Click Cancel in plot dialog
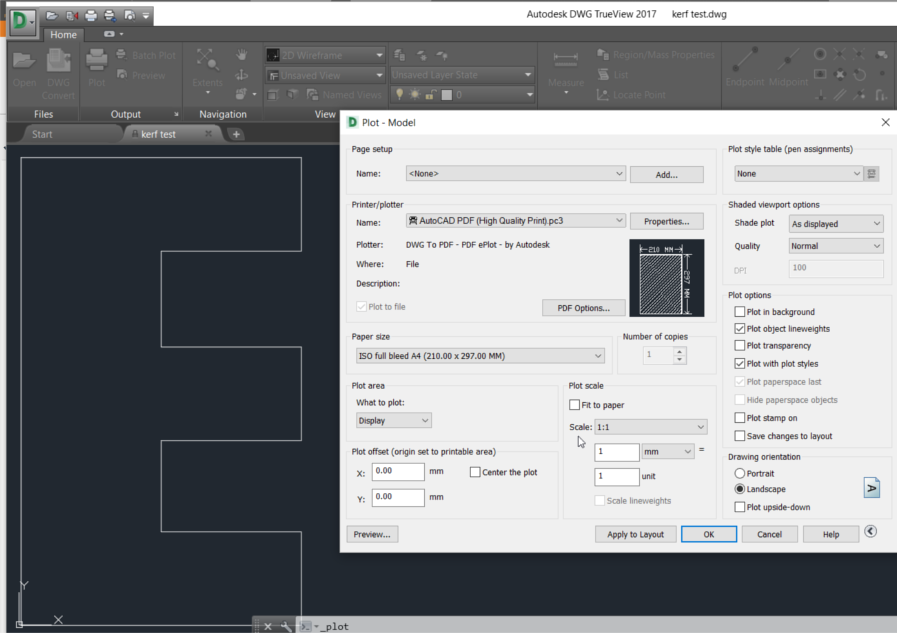897x633 pixels. click(x=769, y=534)
